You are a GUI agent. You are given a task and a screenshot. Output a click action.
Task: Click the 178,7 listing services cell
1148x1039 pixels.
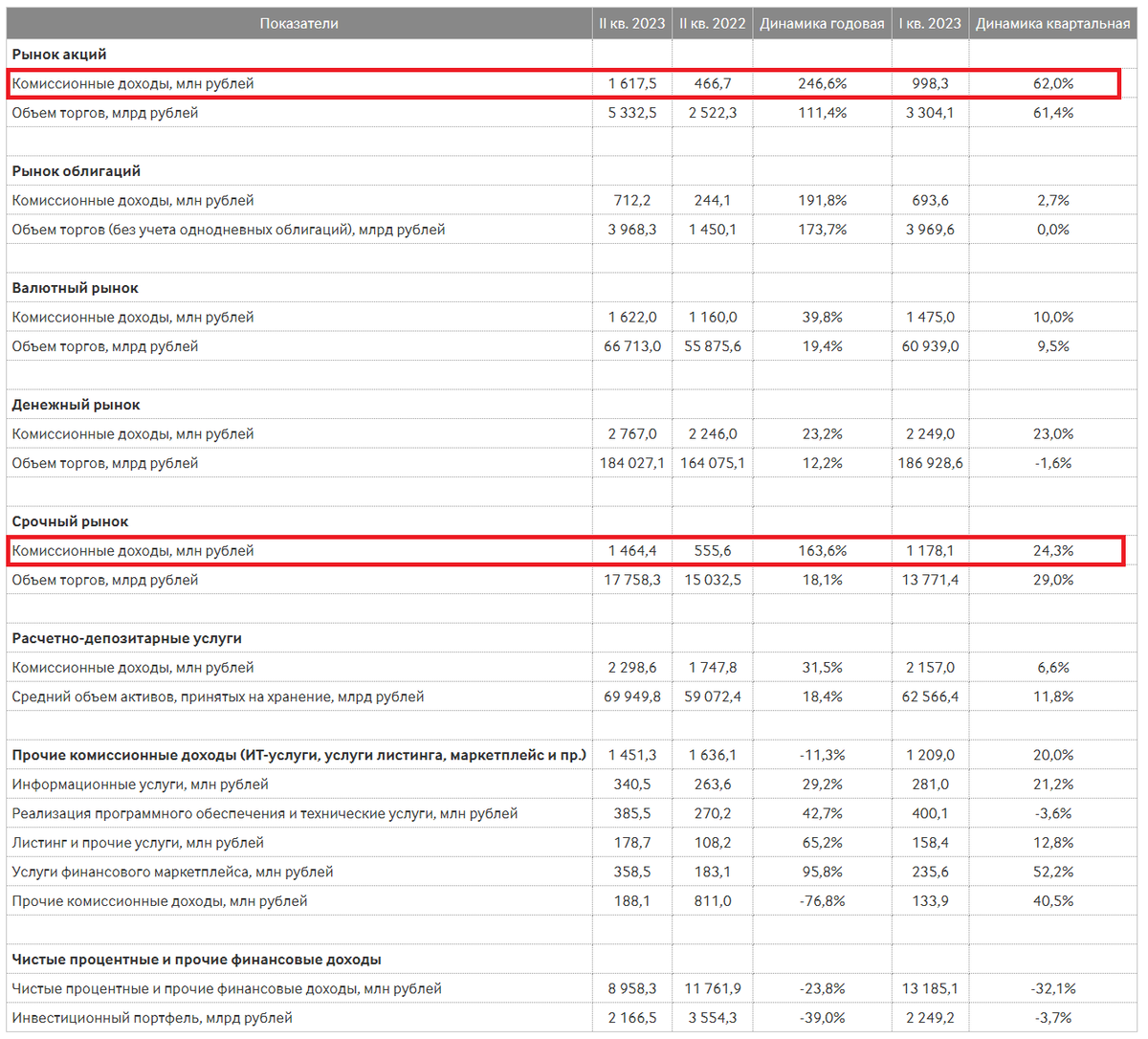pos(632,843)
